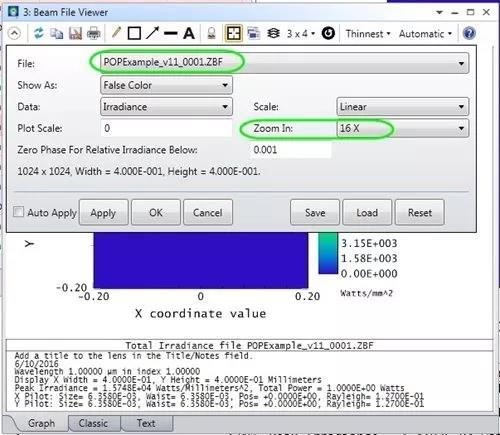Collapse the settings panel with chevron icon
This screenshot has width=500, height=435.
pyautogui.click(x=14, y=33)
